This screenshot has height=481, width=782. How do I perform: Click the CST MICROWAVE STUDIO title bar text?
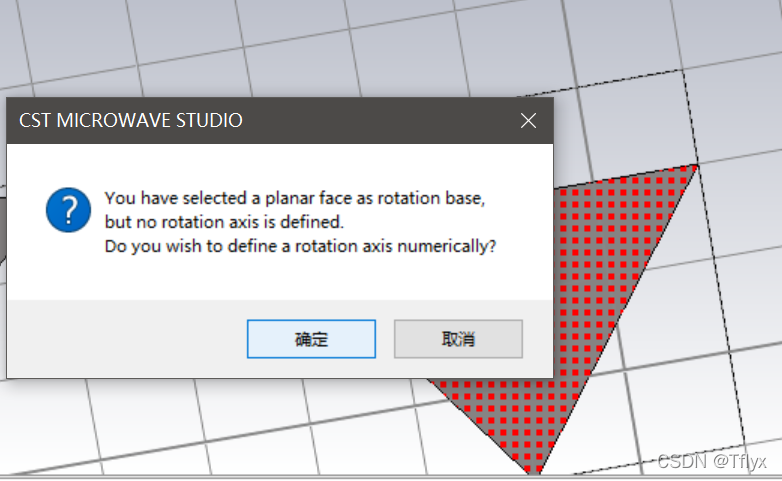pos(131,120)
